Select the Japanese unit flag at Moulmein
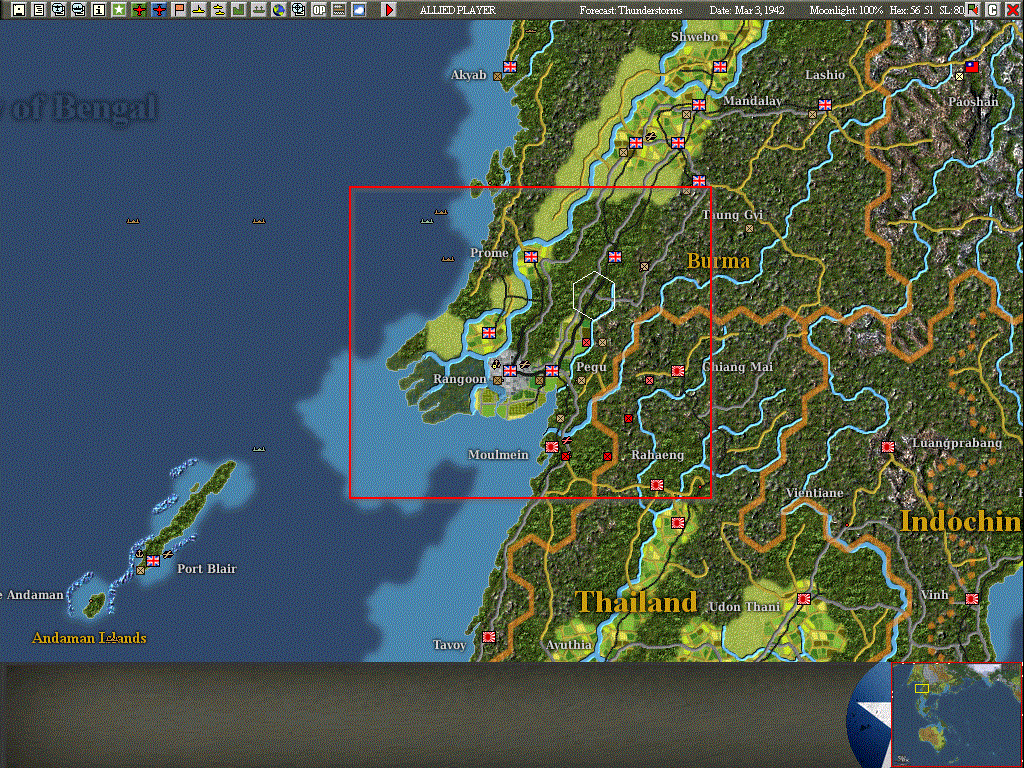 pyautogui.click(x=552, y=447)
